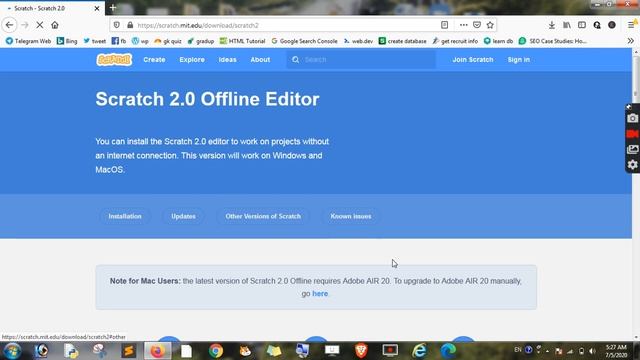Open the wp bookmark
This screenshot has width=640, height=360.
click(140, 41)
